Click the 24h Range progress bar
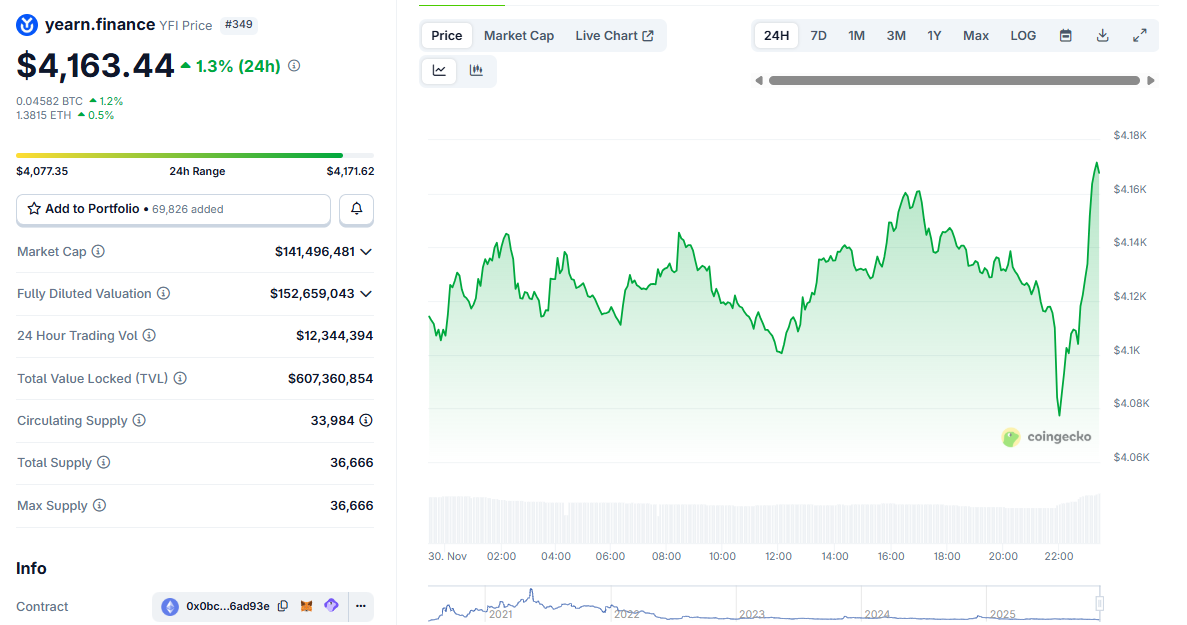The width and height of the screenshot is (1187, 625). point(194,155)
